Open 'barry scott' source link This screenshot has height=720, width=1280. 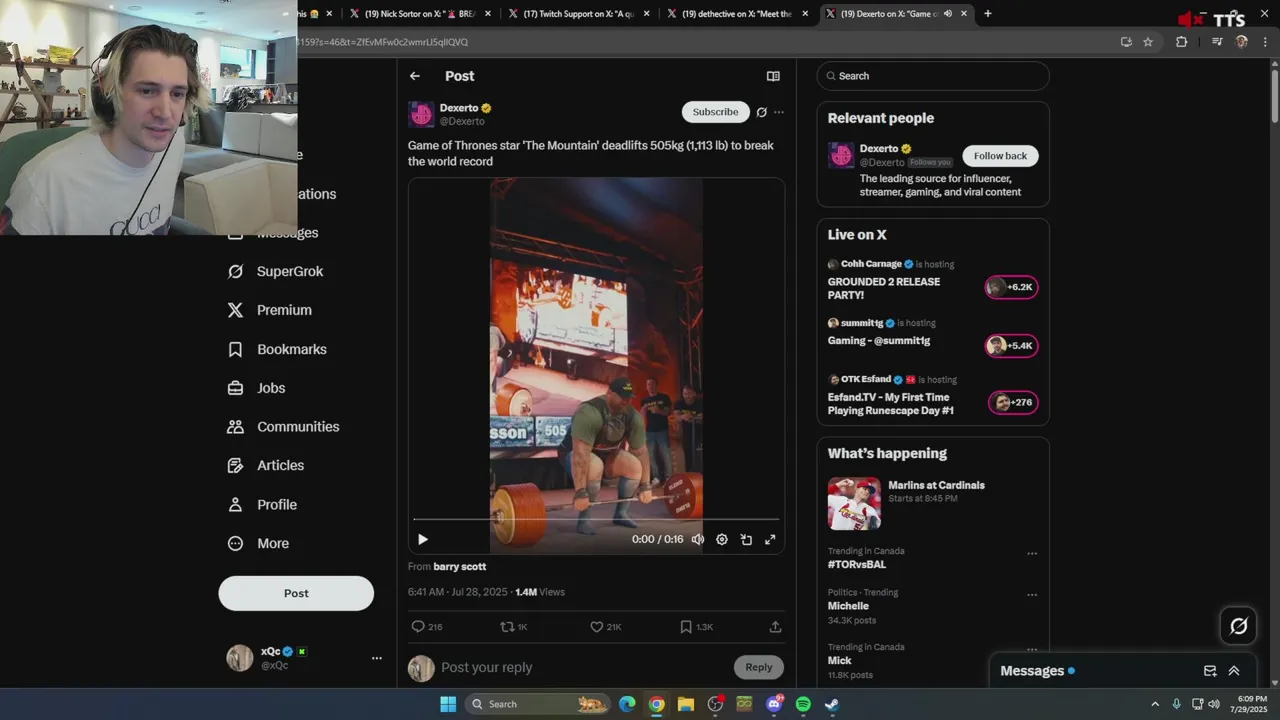[459, 566]
